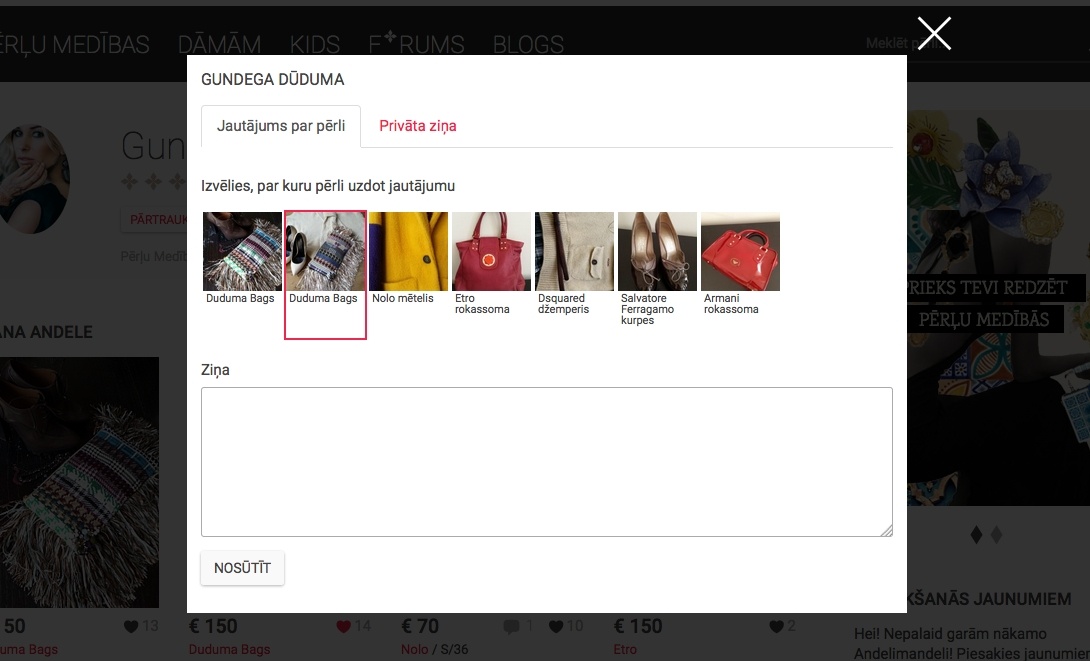Select the Salvatore Ferragamo kurpes thumbnail
This screenshot has height=661, width=1090.
pyautogui.click(x=657, y=251)
